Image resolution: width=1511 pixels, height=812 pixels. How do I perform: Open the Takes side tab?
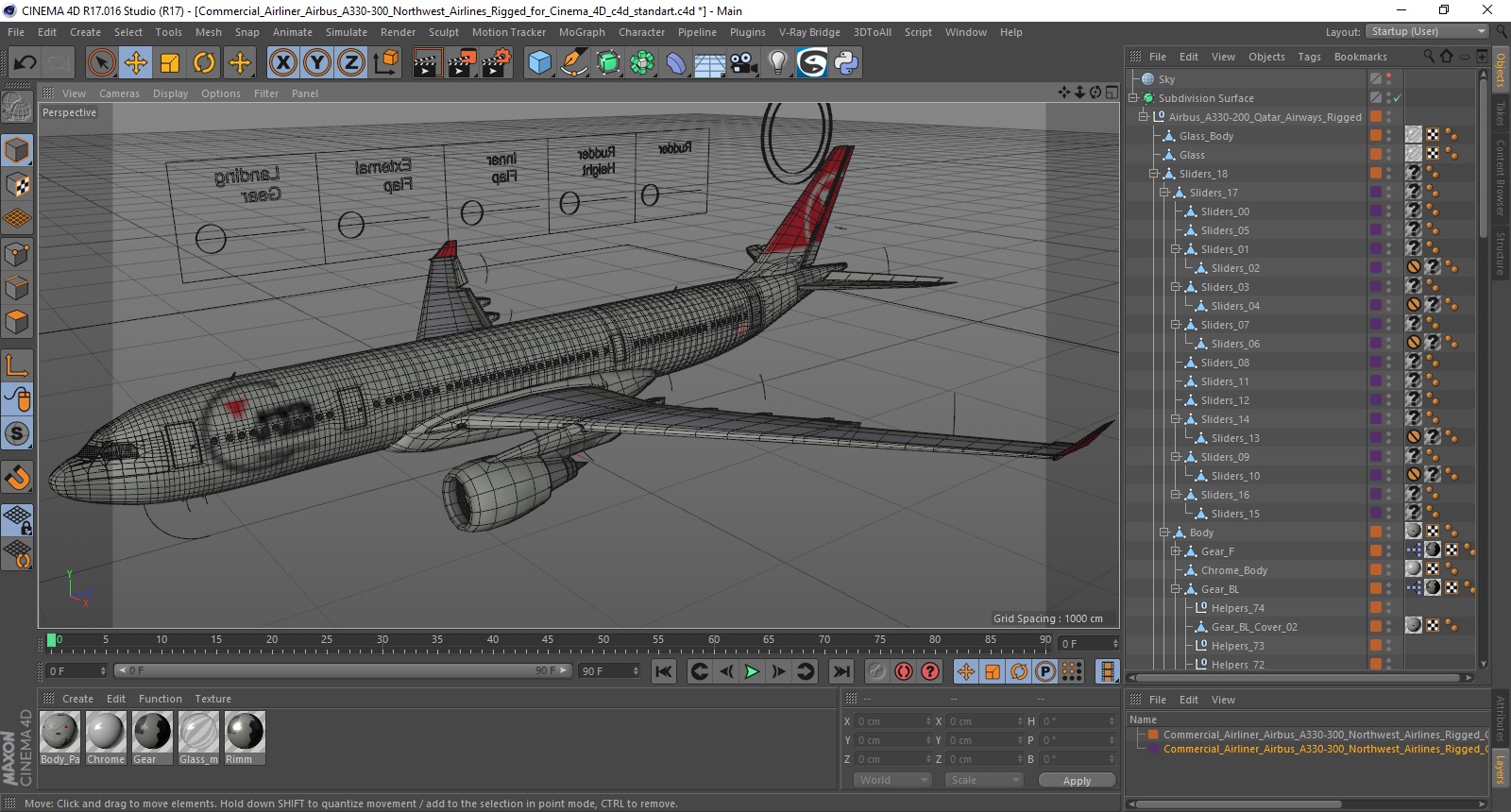click(x=1500, y=113)
